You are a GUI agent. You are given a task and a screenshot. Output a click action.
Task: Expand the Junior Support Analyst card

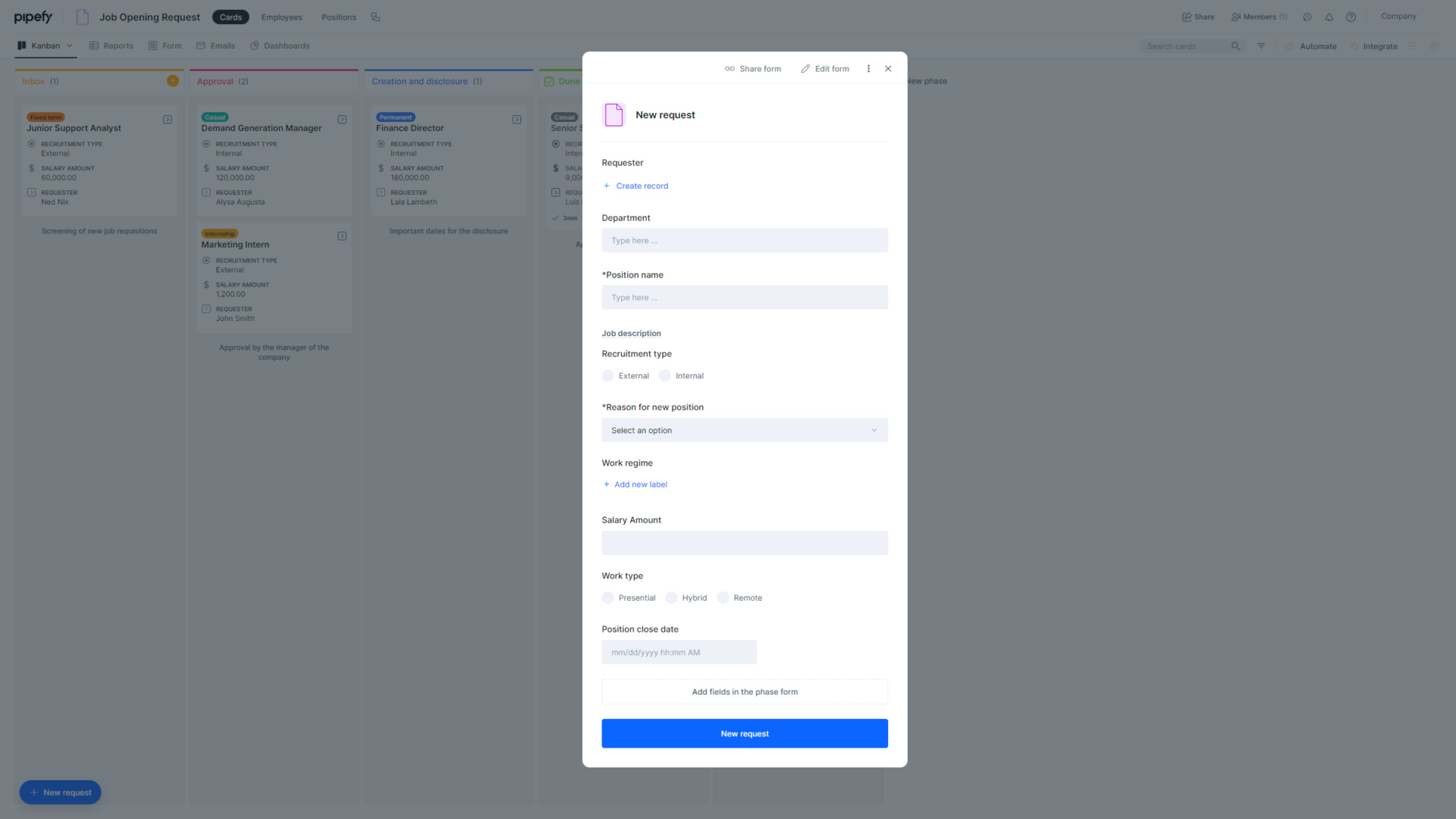click(168, 119)
